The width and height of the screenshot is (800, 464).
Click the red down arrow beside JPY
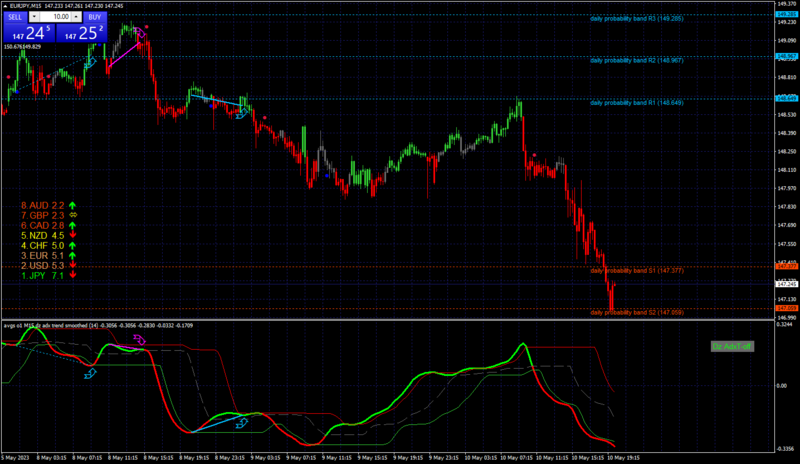tap(73, 275)
